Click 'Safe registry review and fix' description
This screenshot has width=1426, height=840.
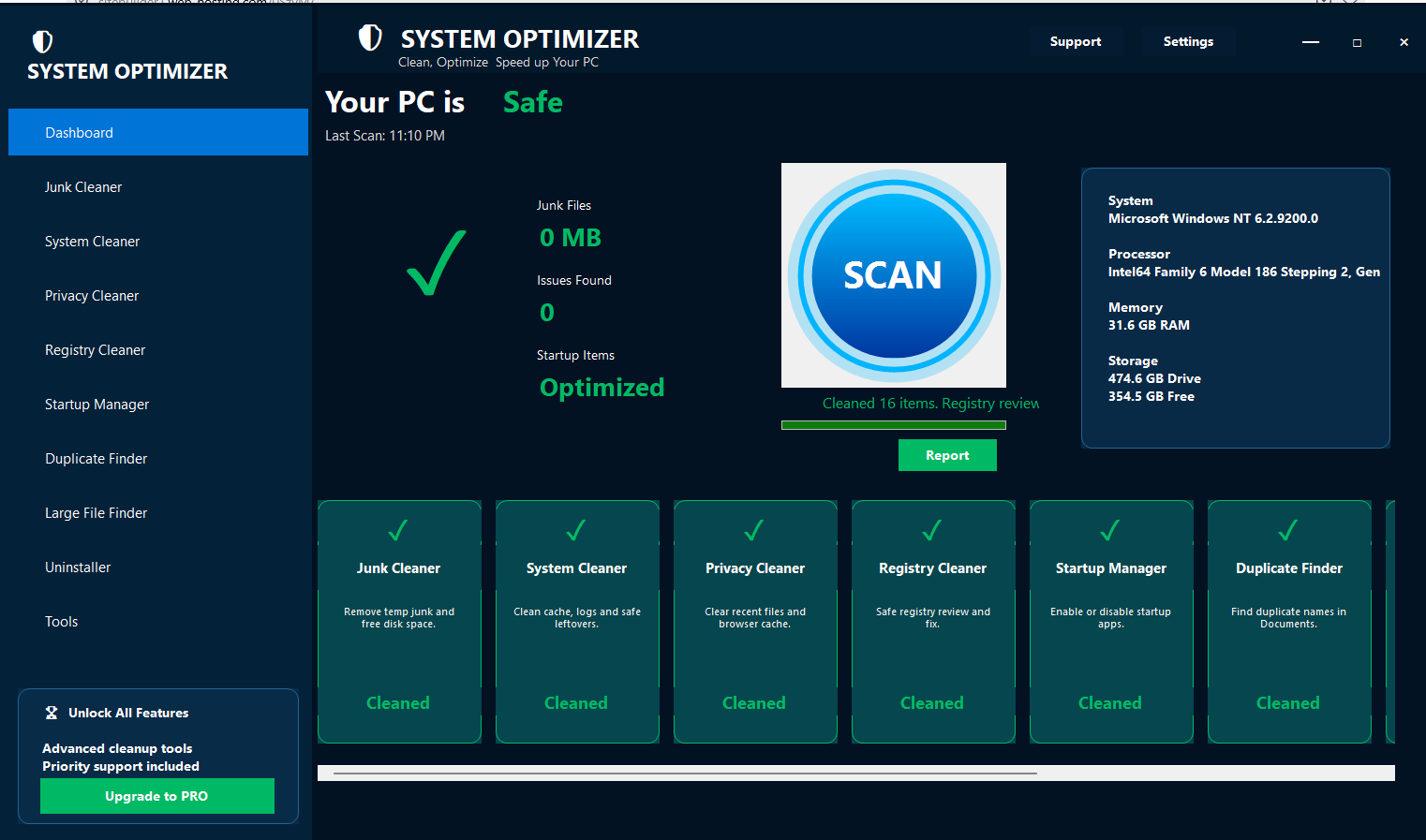(x=933, y=618)
